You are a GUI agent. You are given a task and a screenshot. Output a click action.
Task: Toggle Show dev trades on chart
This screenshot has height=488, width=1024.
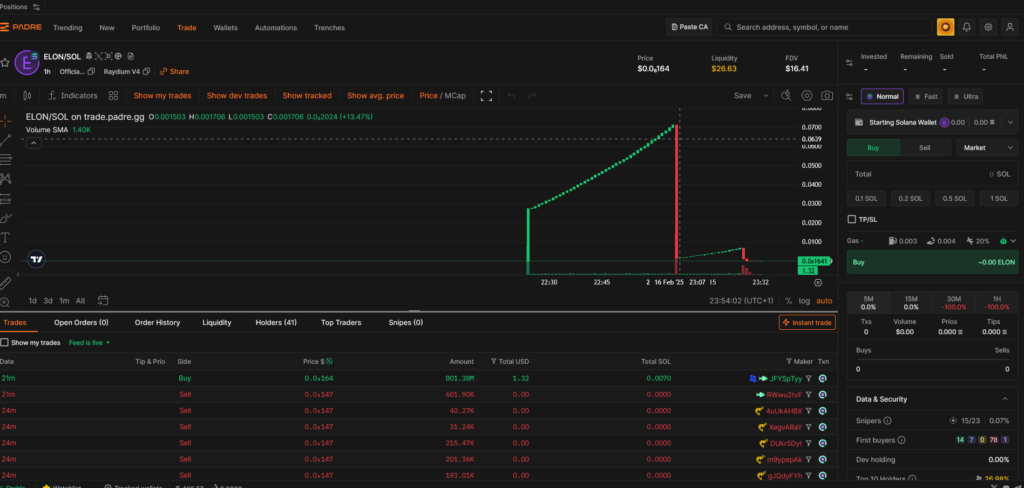[236, 95]
